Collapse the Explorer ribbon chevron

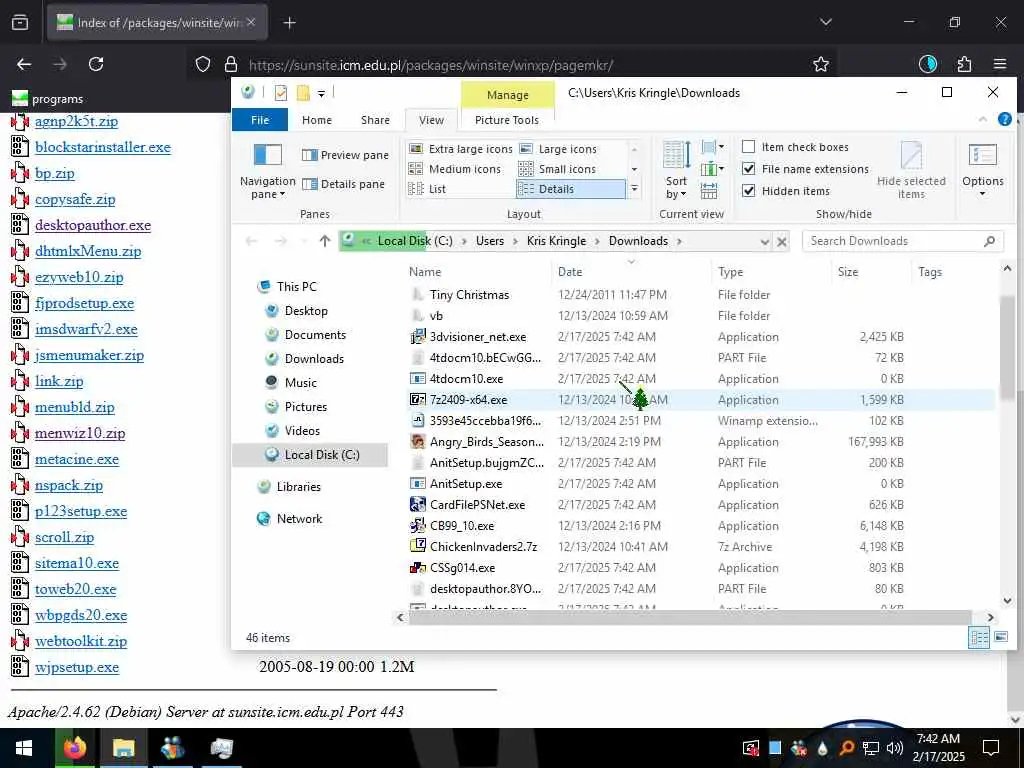pos(982,119)
